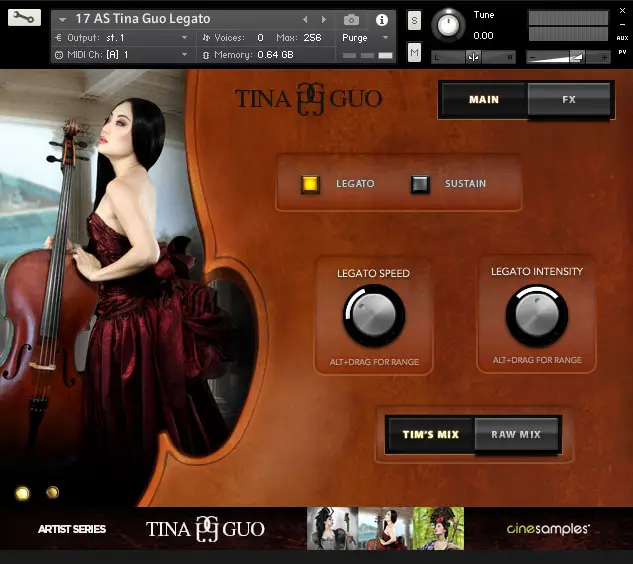Screen dimensions: 633x564
Task: Minimize the instrument view with dash
Action: 623,25
